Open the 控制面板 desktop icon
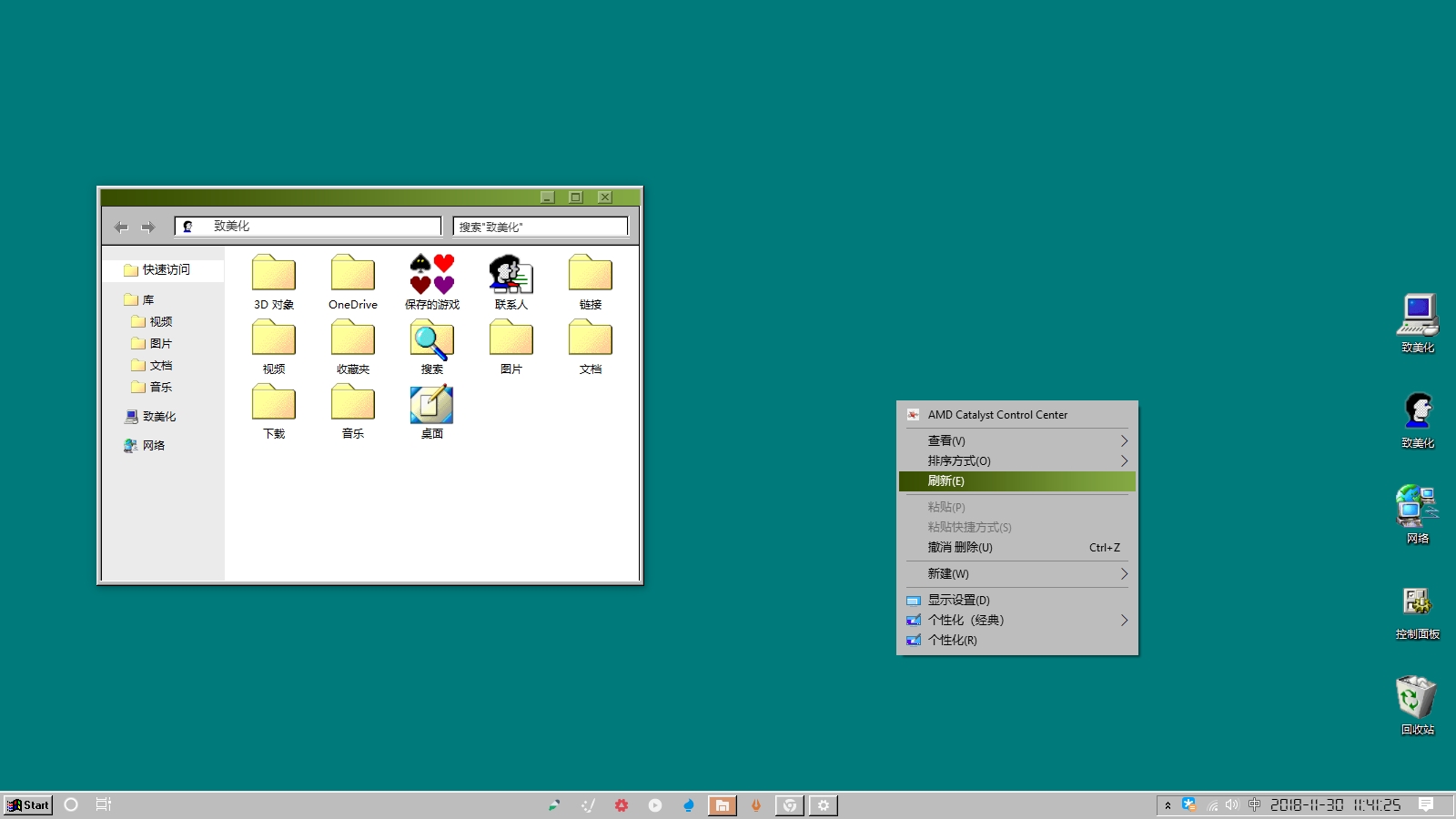 (x=1417, y=603)
